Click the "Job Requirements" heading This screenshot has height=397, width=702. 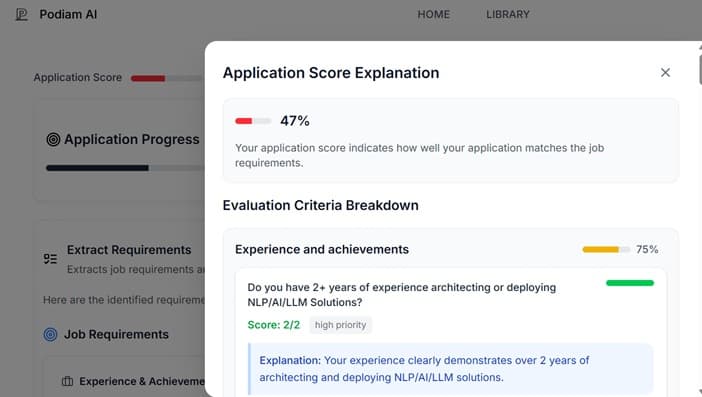(116, 334)
